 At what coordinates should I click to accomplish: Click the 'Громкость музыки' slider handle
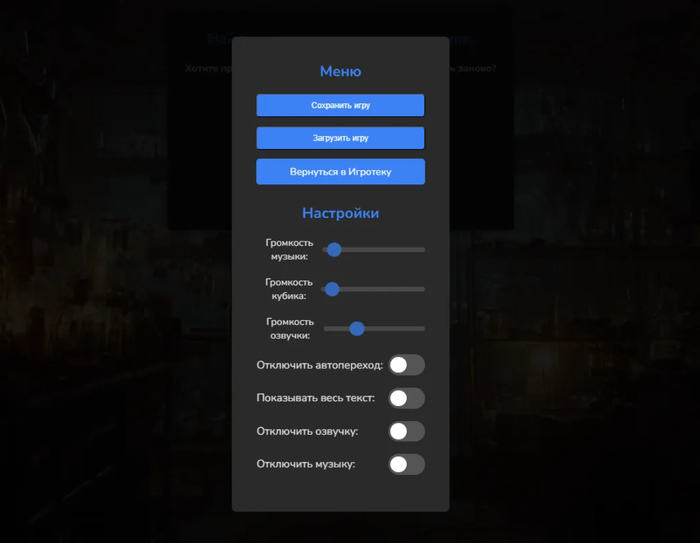335,249
